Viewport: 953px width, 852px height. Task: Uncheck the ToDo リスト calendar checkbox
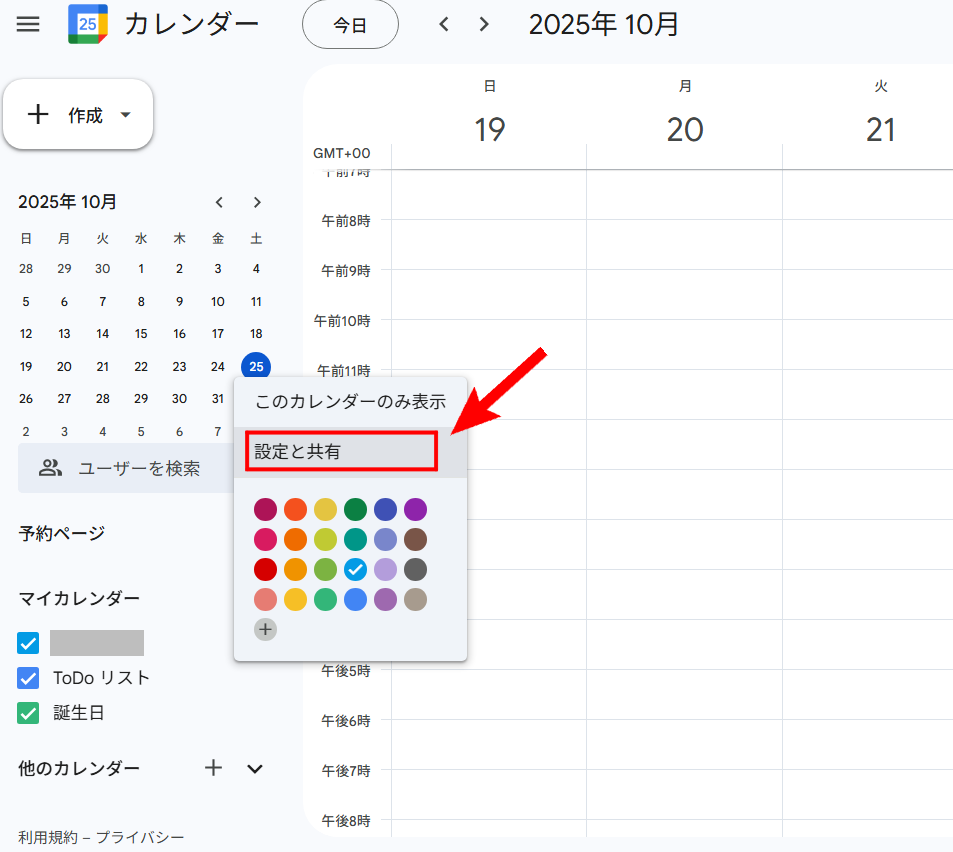[29, 678]
